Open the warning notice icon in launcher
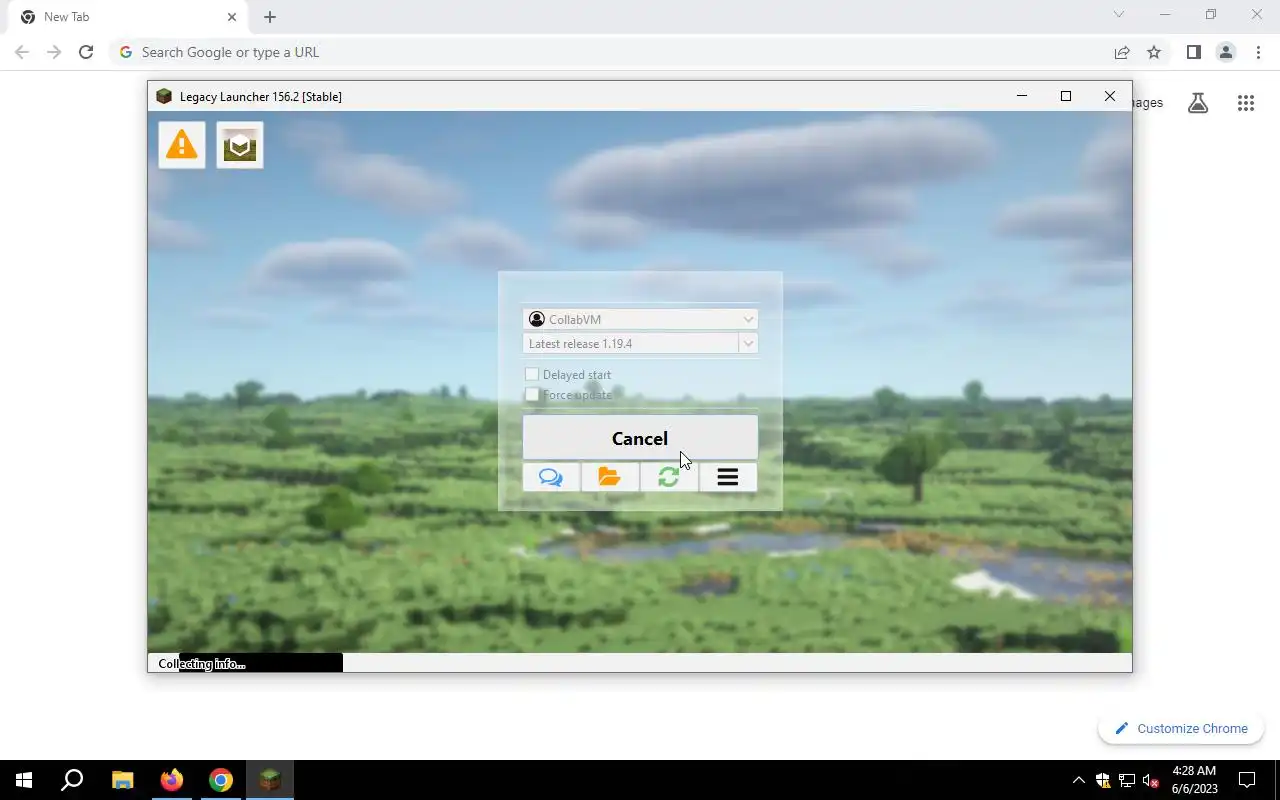Screen dimensions: 1280x800 [x=182, y=145]
